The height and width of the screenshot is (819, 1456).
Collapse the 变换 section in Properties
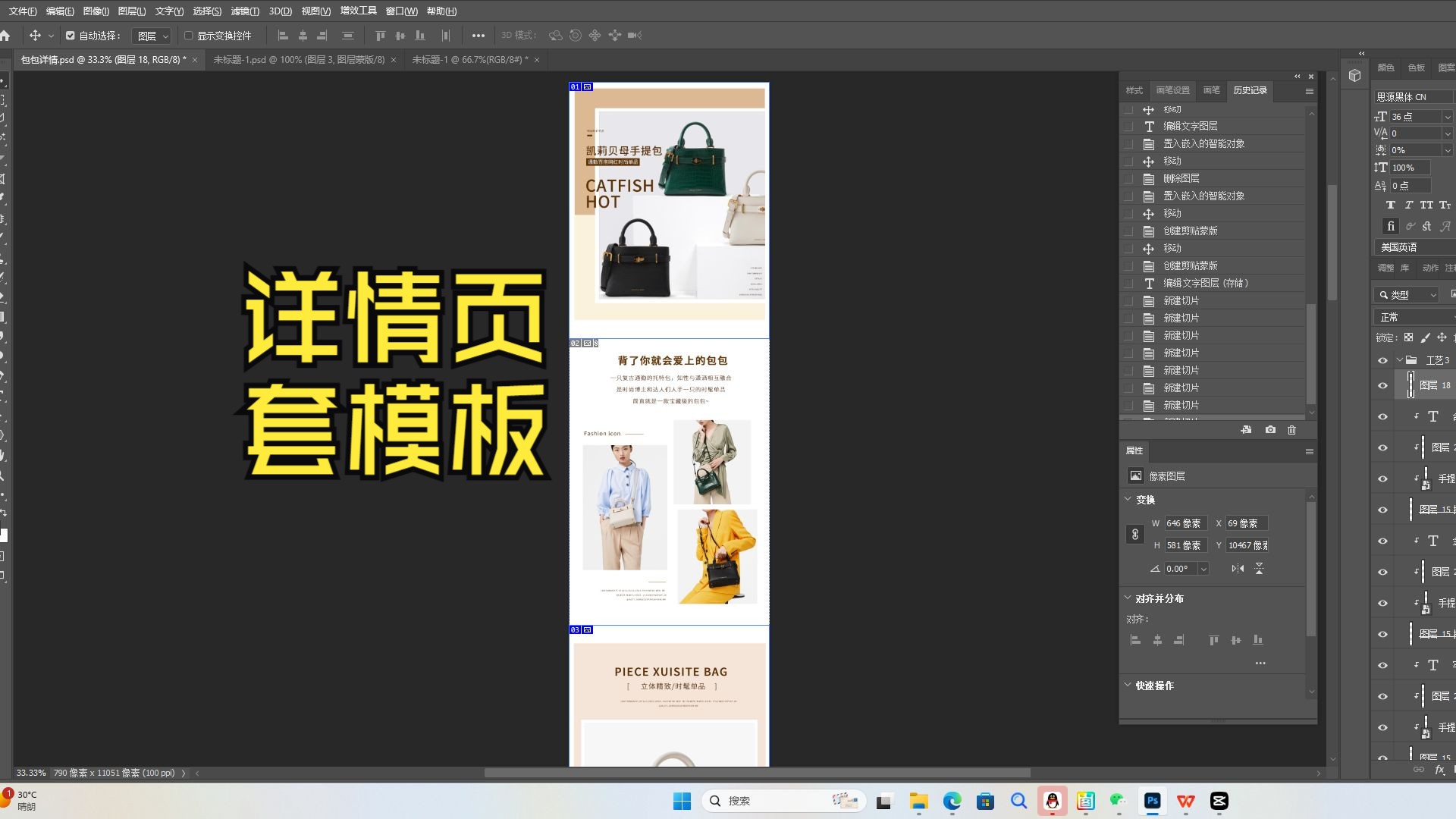point(1128,499)
